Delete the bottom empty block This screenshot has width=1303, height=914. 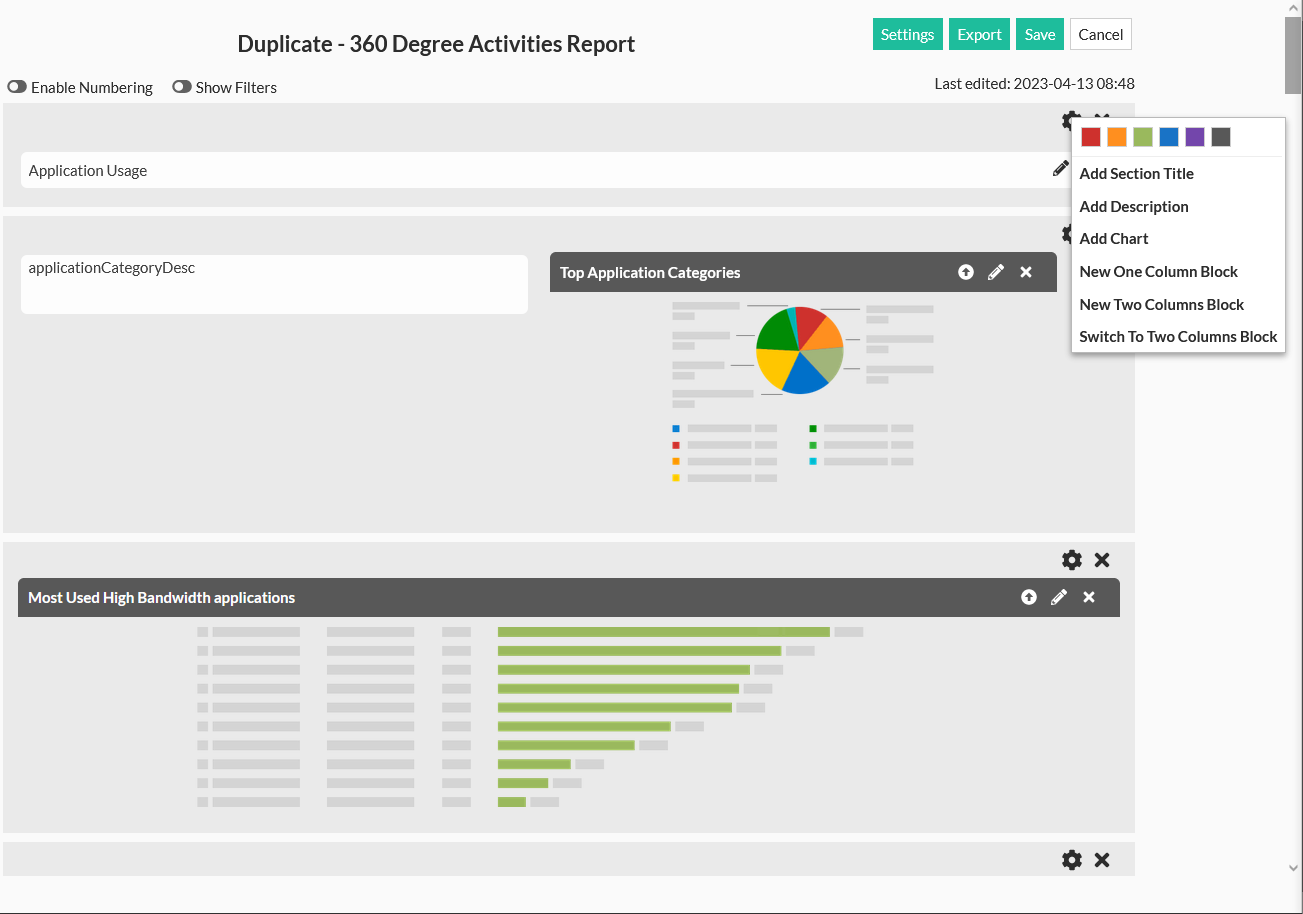pos(1101,859)
